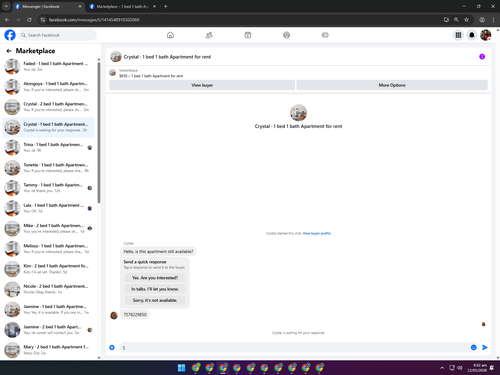This screenshot has height=375, width=500.
Task: Open a new browser tab
Action: point(166,6)
